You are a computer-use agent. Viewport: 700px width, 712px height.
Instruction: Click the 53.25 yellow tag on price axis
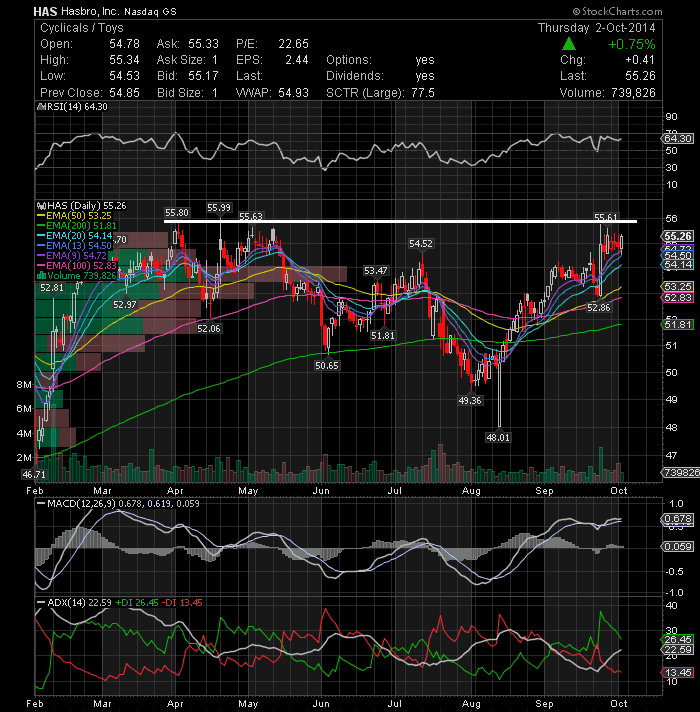[x=678, y=287]
